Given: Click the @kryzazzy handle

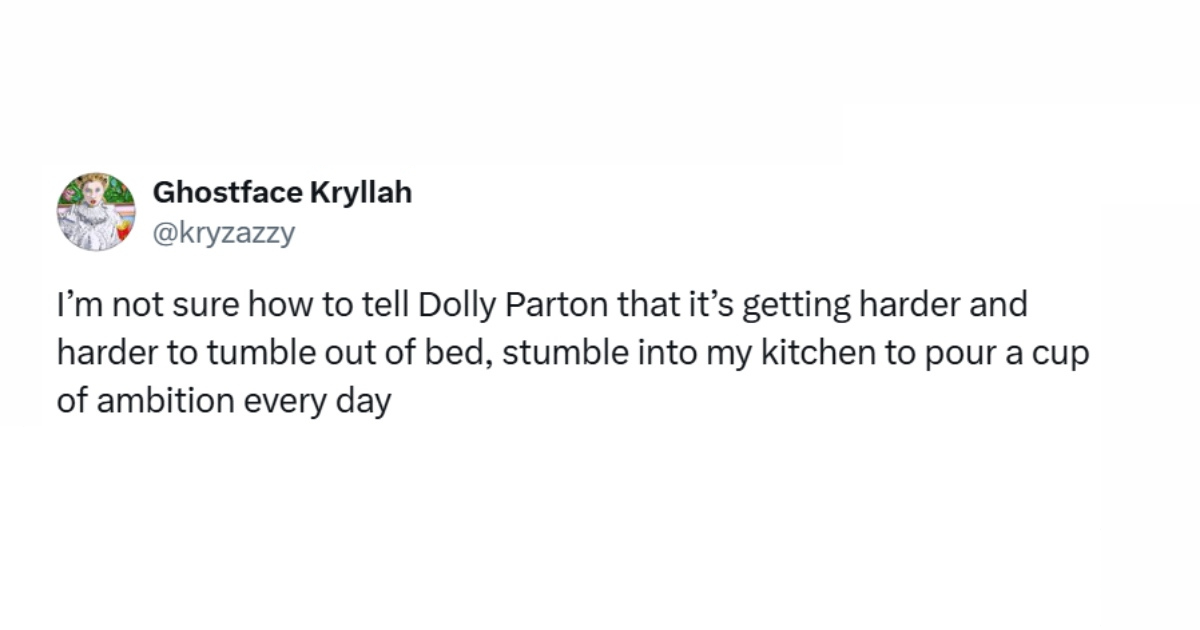Looking at the screenshot, I should click(x=224, y=234).
